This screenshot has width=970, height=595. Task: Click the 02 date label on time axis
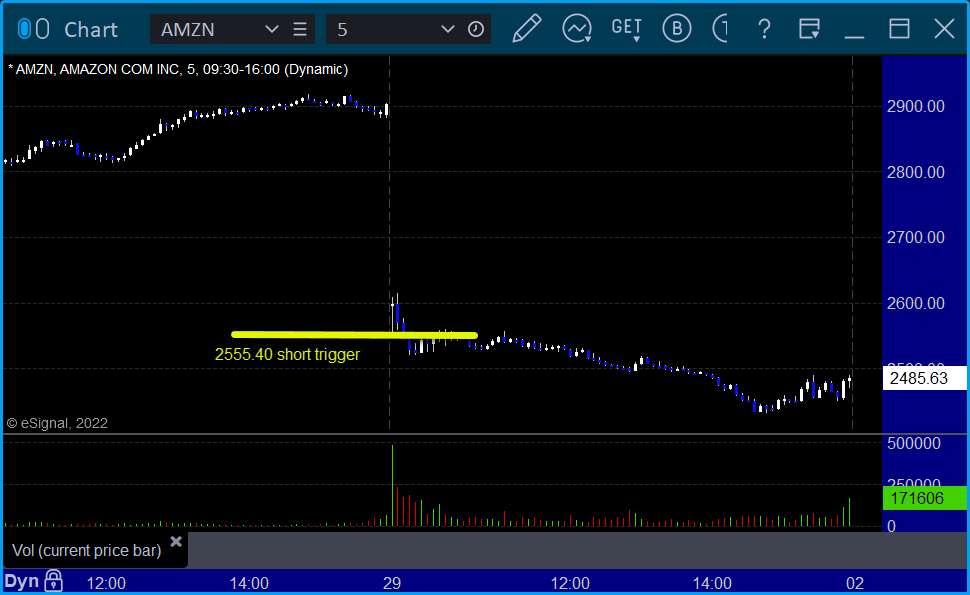pyautogui.click(x=854, y=583)
